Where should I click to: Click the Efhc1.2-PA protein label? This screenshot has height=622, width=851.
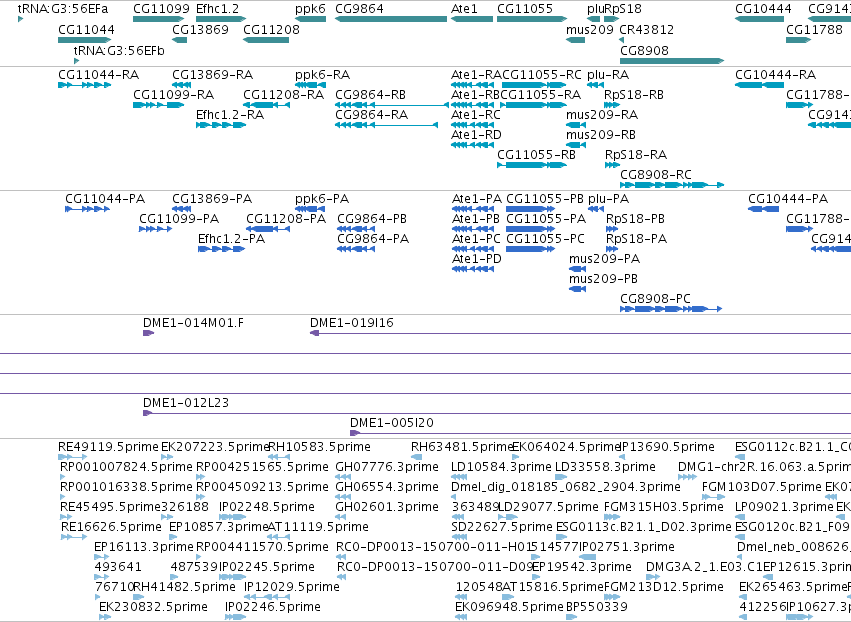(231, 239)
